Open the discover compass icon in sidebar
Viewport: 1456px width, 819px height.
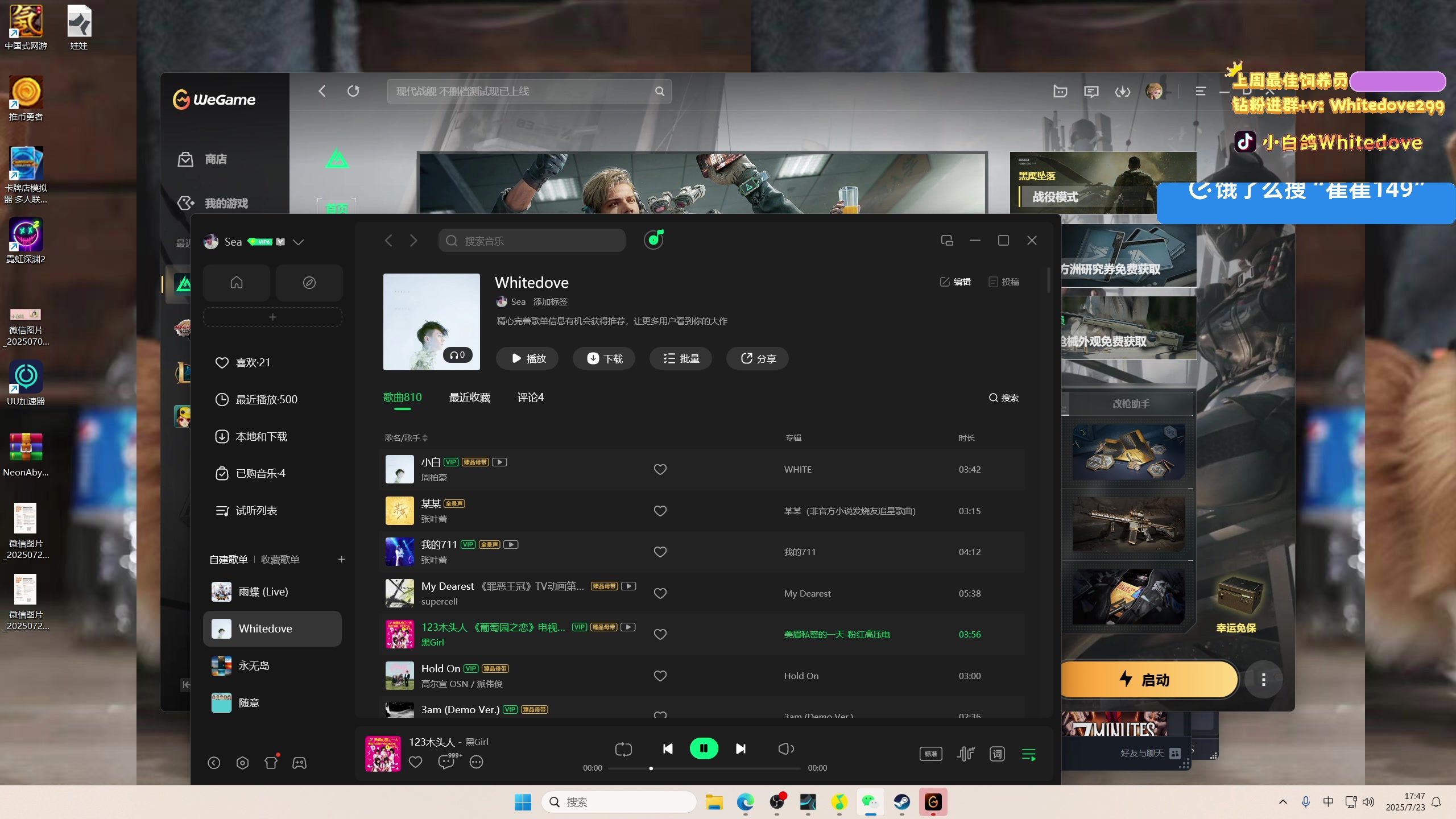click(309, 283)
